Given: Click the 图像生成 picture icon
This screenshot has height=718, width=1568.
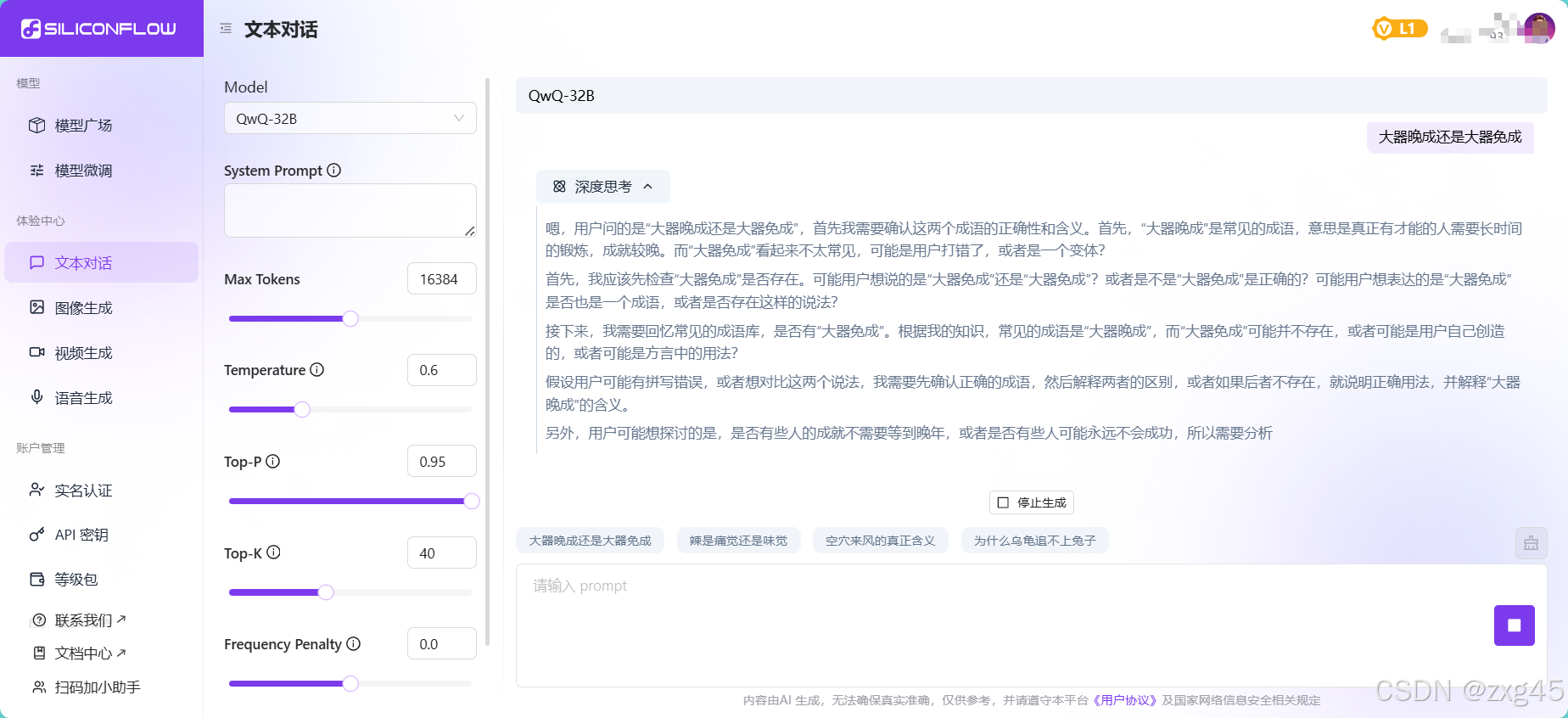Looking at the screenshot, I should 36,307.
